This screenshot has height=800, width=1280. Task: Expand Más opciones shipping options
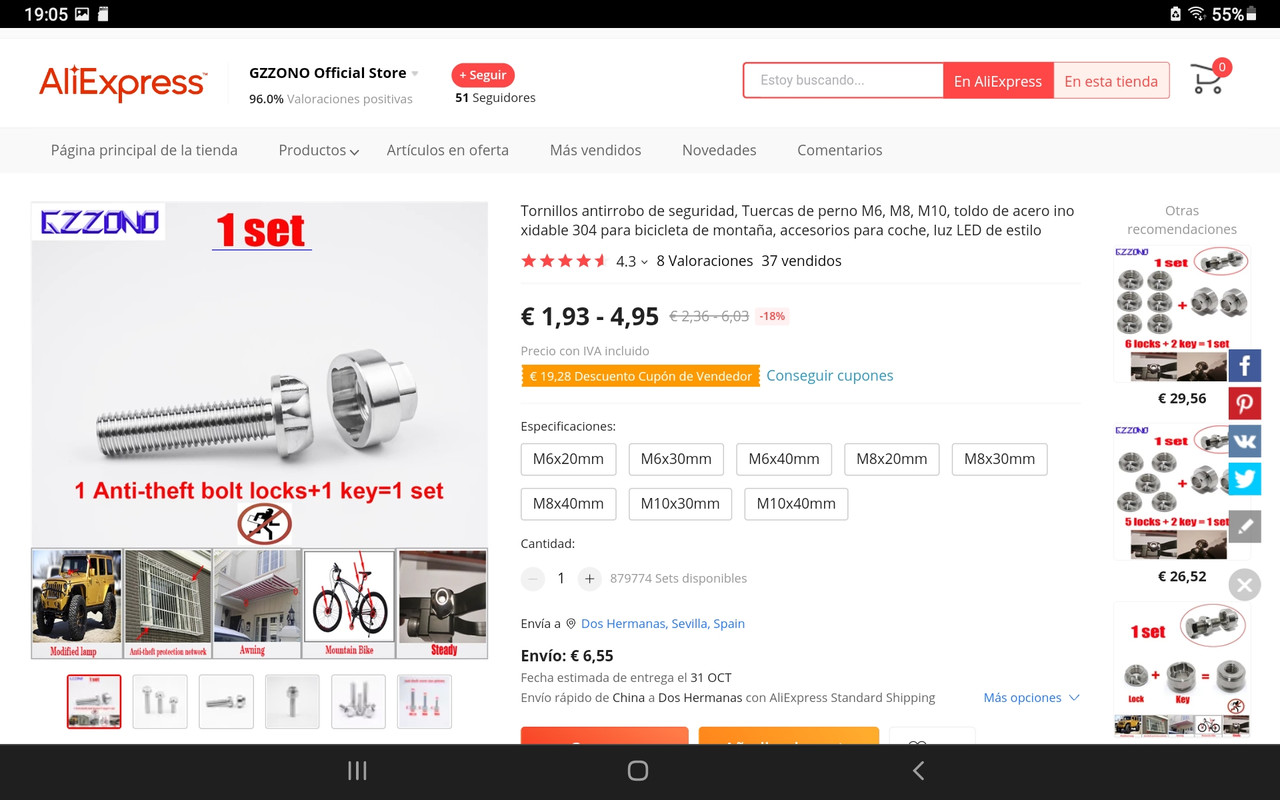coord(1031,697)
